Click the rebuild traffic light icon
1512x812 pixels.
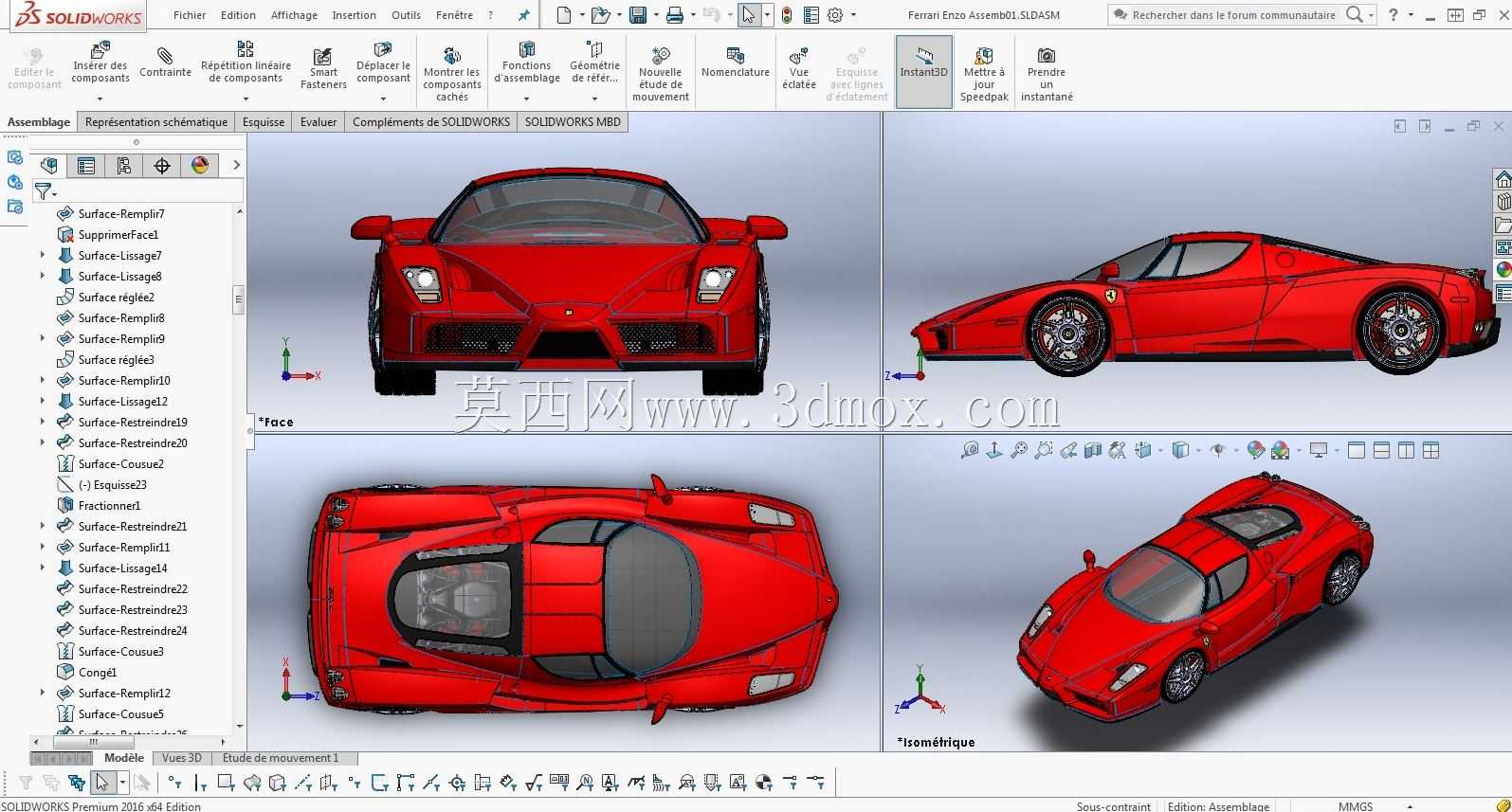tap(787, 15)
